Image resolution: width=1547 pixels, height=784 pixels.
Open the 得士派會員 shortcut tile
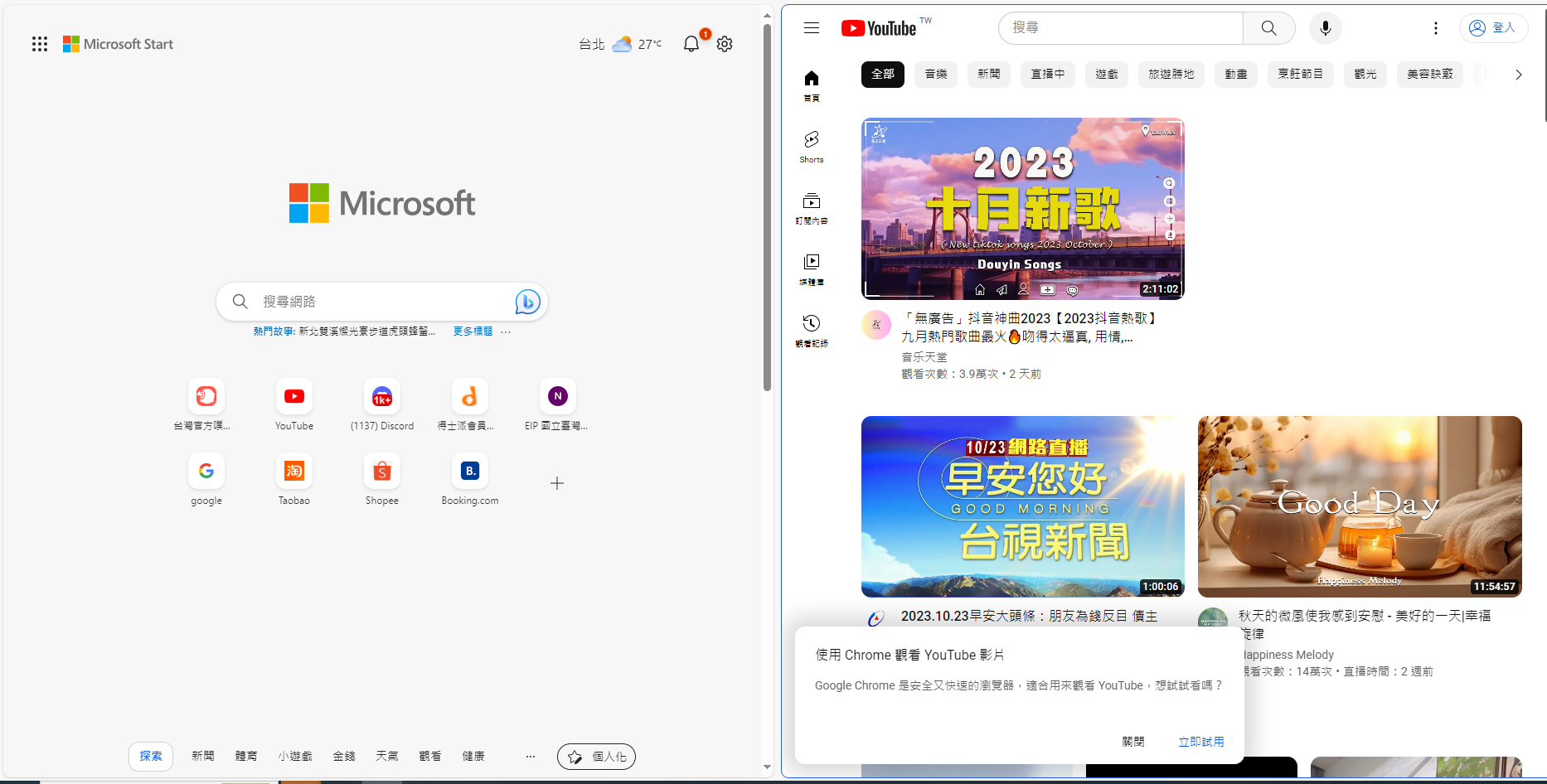pyautogui.click(x=470, y=405)
